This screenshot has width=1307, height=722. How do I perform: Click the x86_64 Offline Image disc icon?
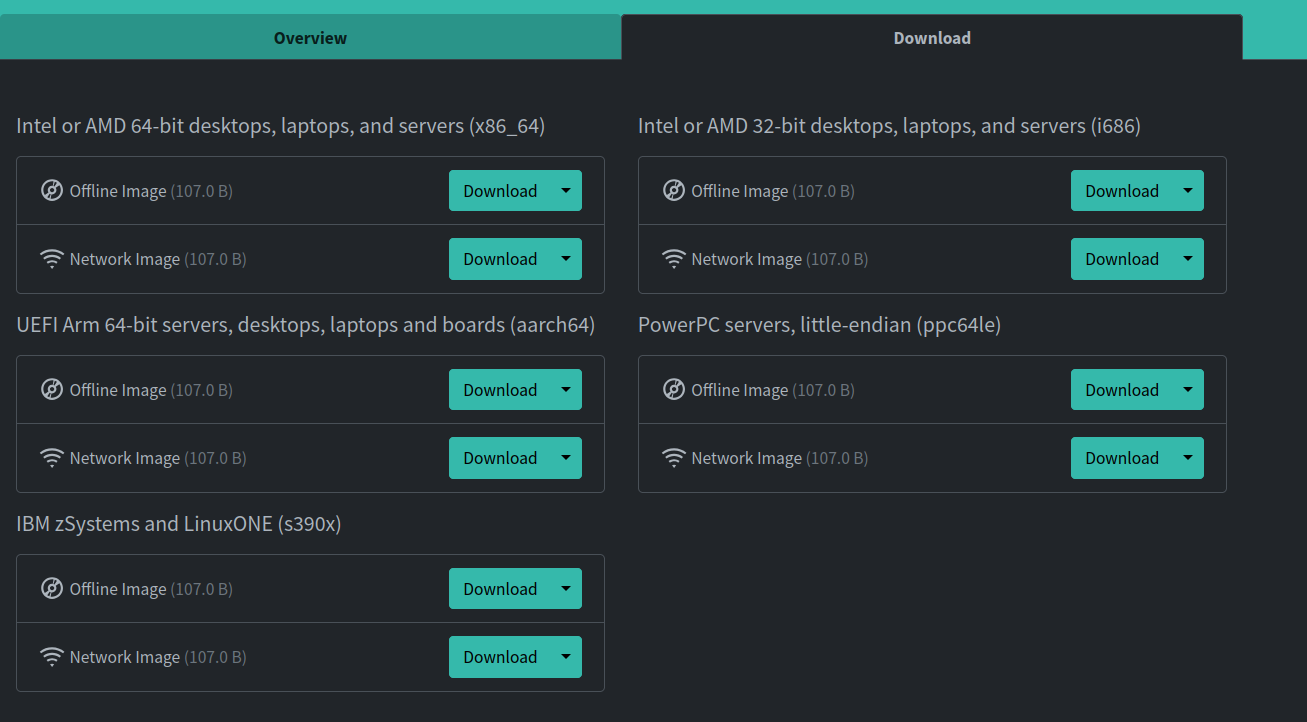click(x=52, y=190)
